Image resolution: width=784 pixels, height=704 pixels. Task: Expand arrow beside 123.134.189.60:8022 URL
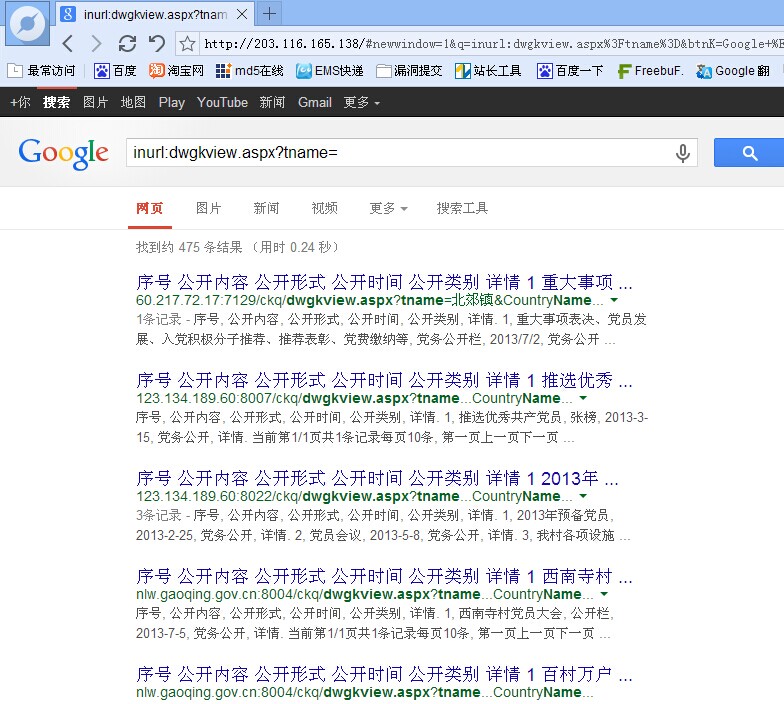(x=583, y=496)
